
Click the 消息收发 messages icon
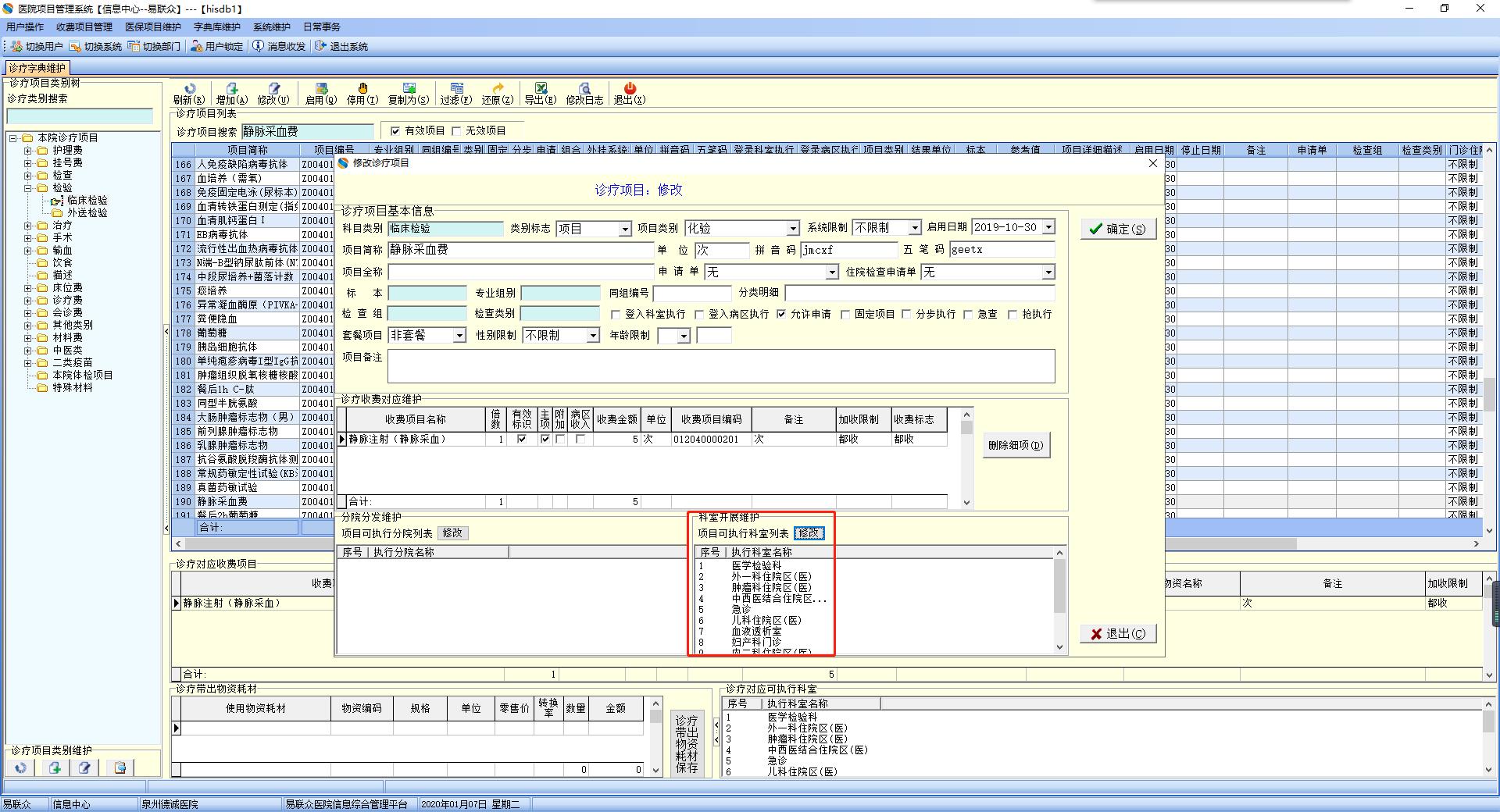pos(259,47)
